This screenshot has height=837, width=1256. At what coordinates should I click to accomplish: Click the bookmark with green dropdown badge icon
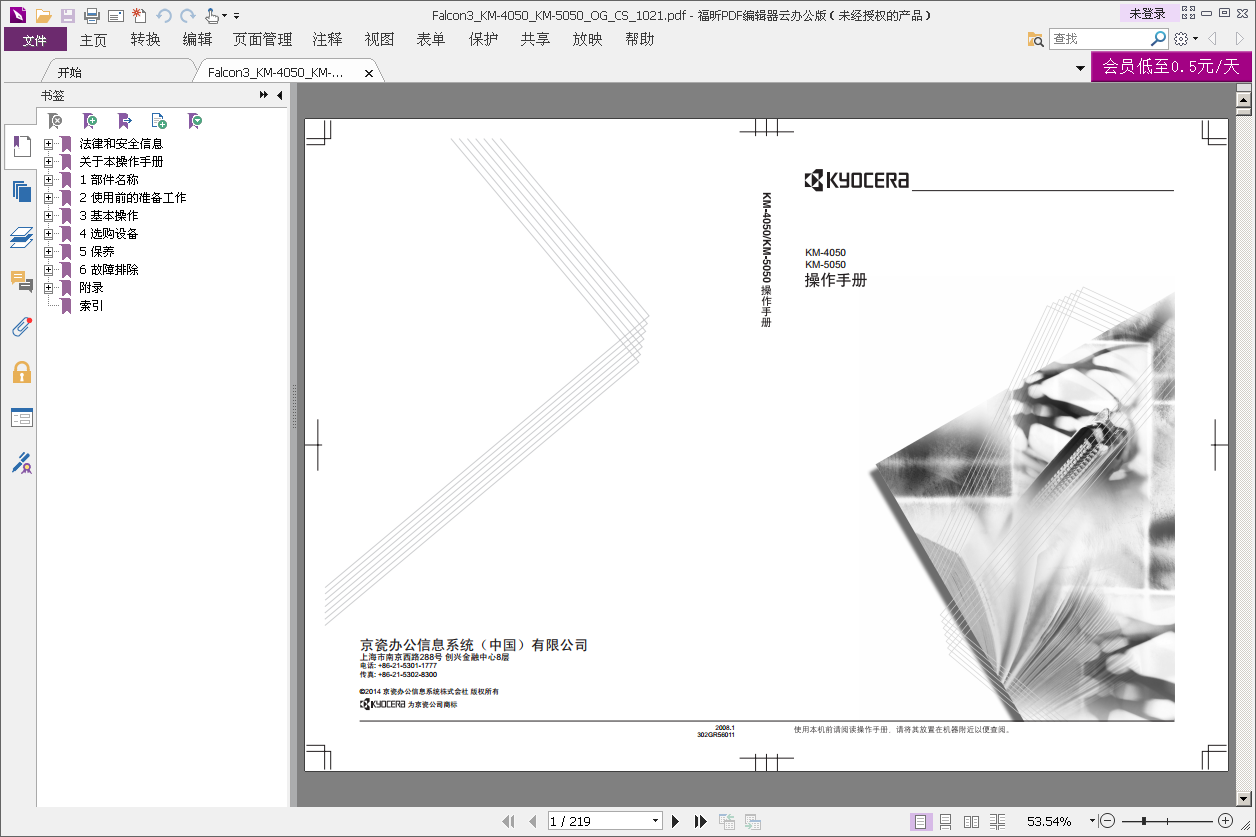(x=196, y=121)
